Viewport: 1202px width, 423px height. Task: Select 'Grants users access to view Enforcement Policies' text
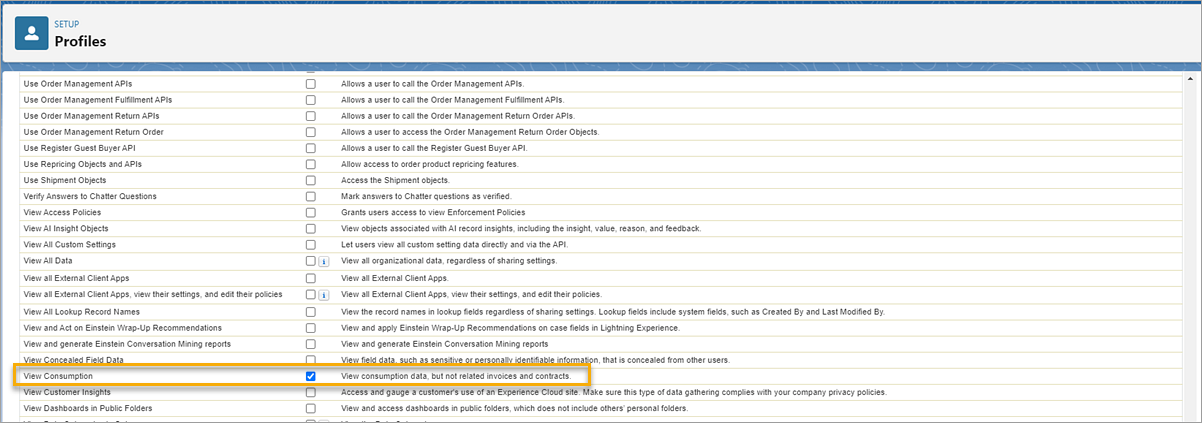pyautogui.click(x=434, y=213)
